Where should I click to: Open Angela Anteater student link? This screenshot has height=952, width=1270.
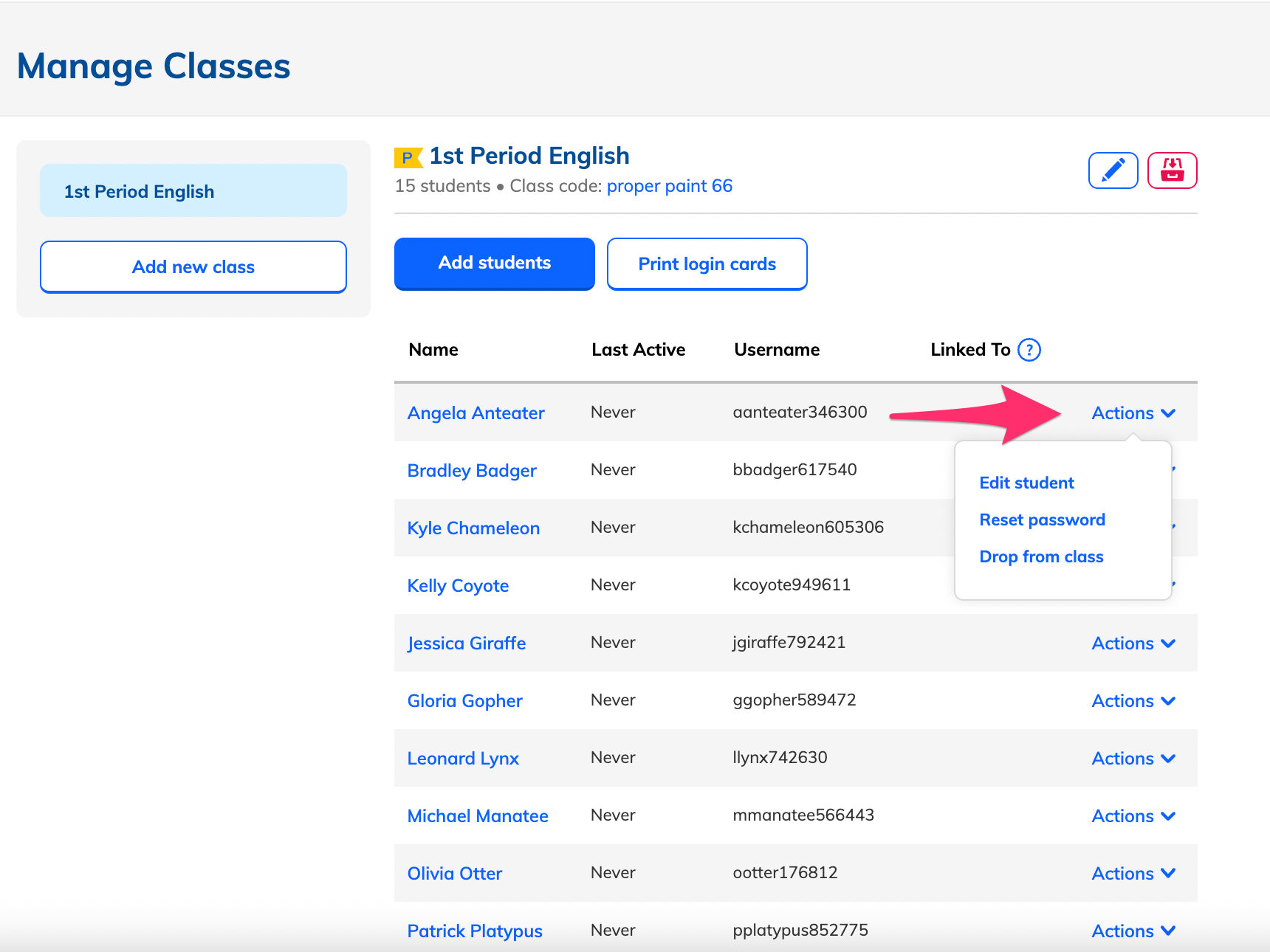point(476,413)
